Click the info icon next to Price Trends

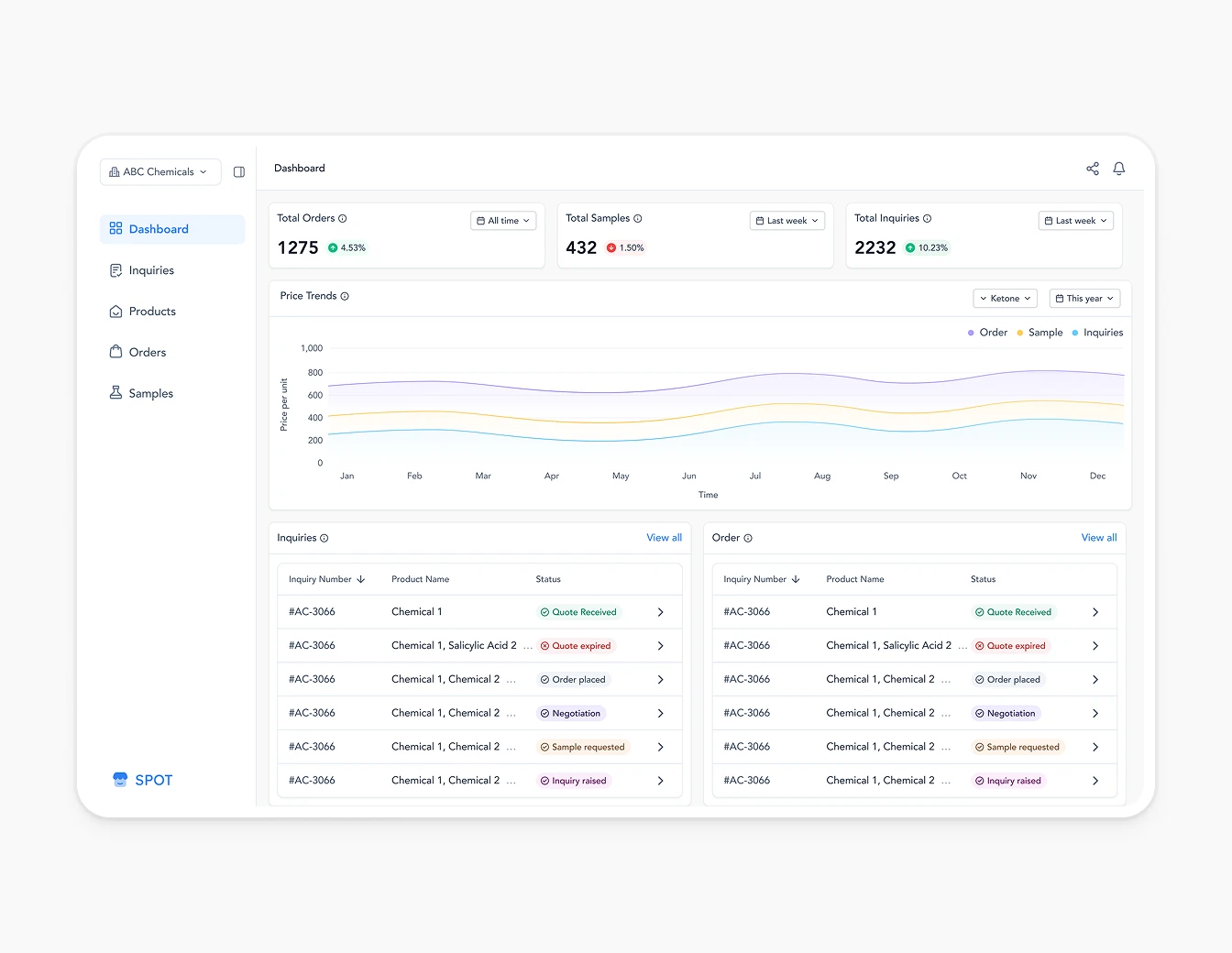coord(346,295)
